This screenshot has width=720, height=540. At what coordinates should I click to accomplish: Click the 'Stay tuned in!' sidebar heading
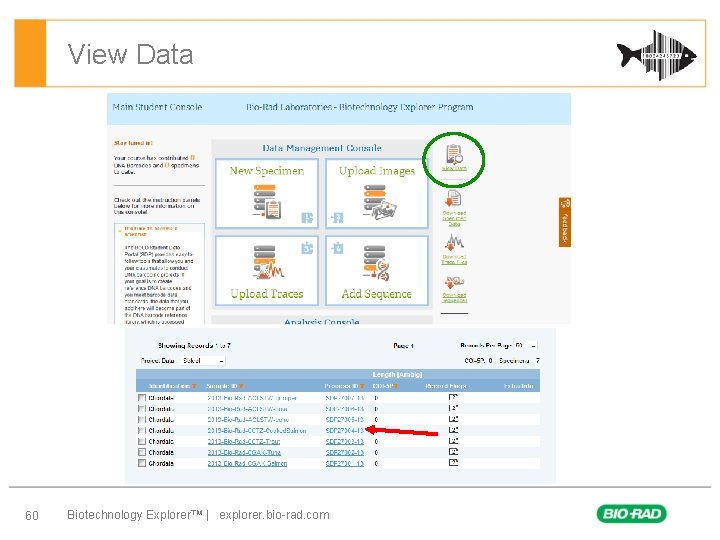click(133, 143)
